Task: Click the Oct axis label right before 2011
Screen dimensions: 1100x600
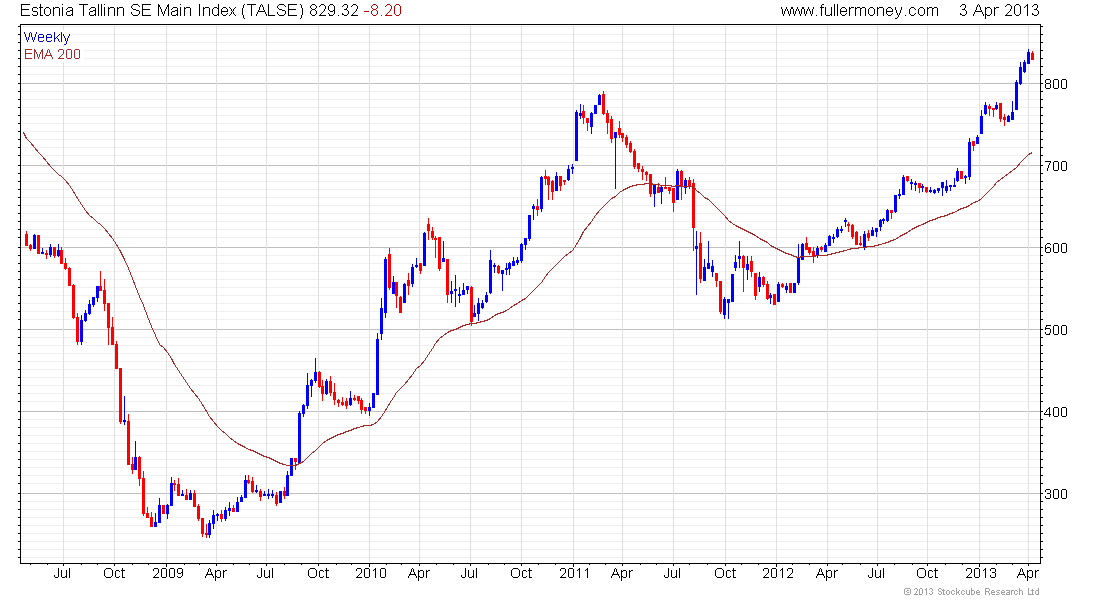Action: coord(521,573)
